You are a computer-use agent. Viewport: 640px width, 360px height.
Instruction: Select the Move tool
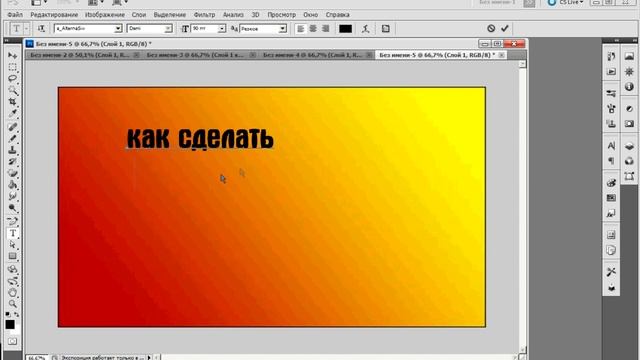click(13, 55)
